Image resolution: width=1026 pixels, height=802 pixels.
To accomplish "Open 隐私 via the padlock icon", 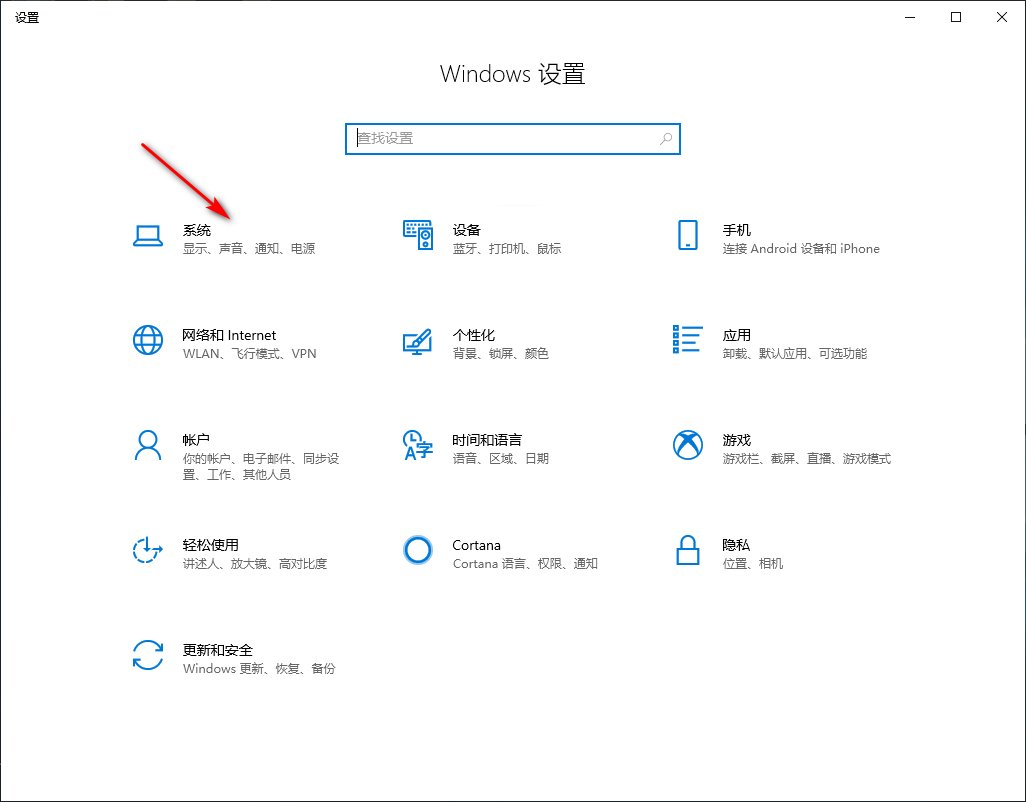I will click(x=688, y=550).
